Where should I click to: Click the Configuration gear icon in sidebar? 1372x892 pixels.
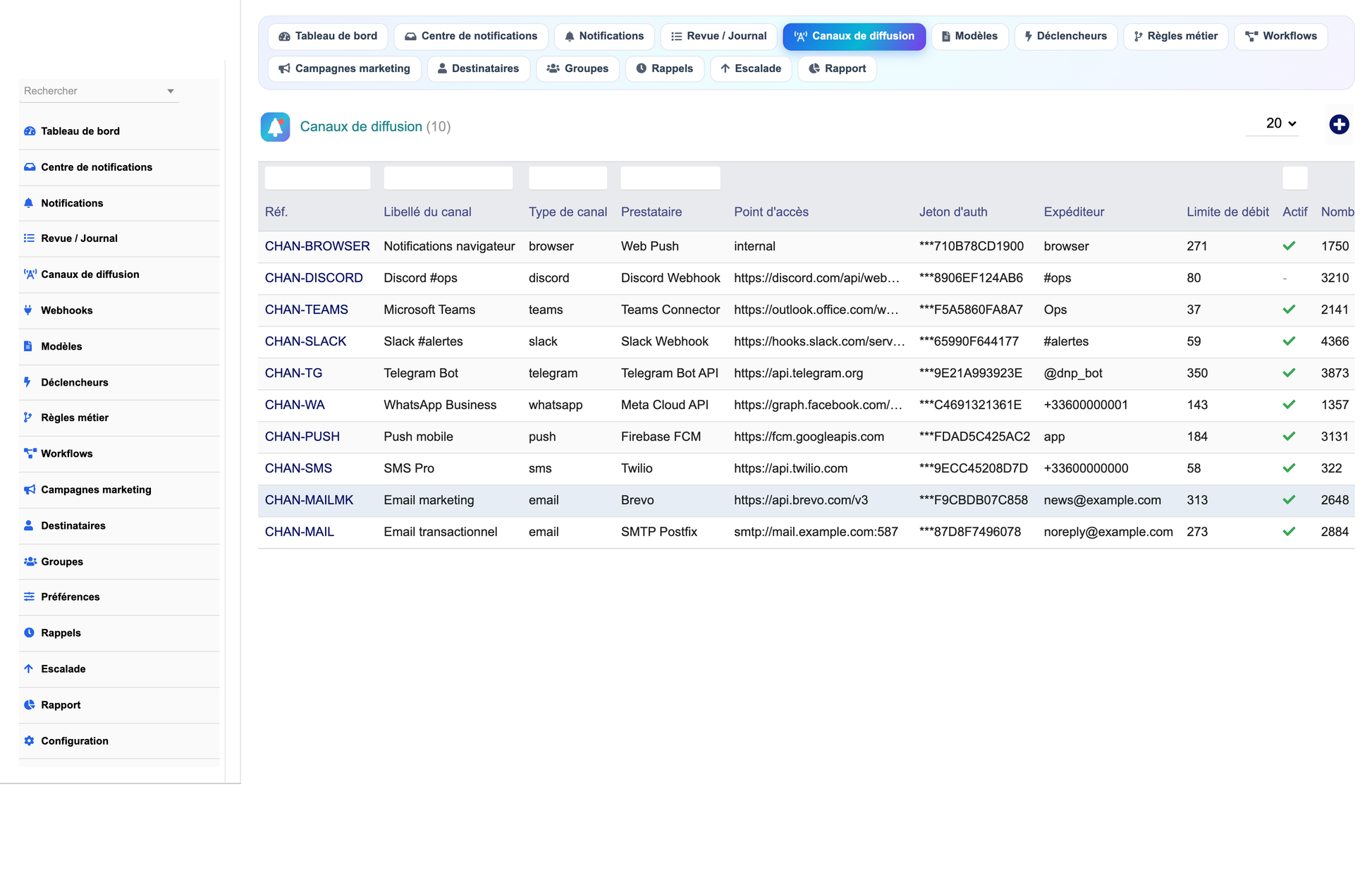29,740
